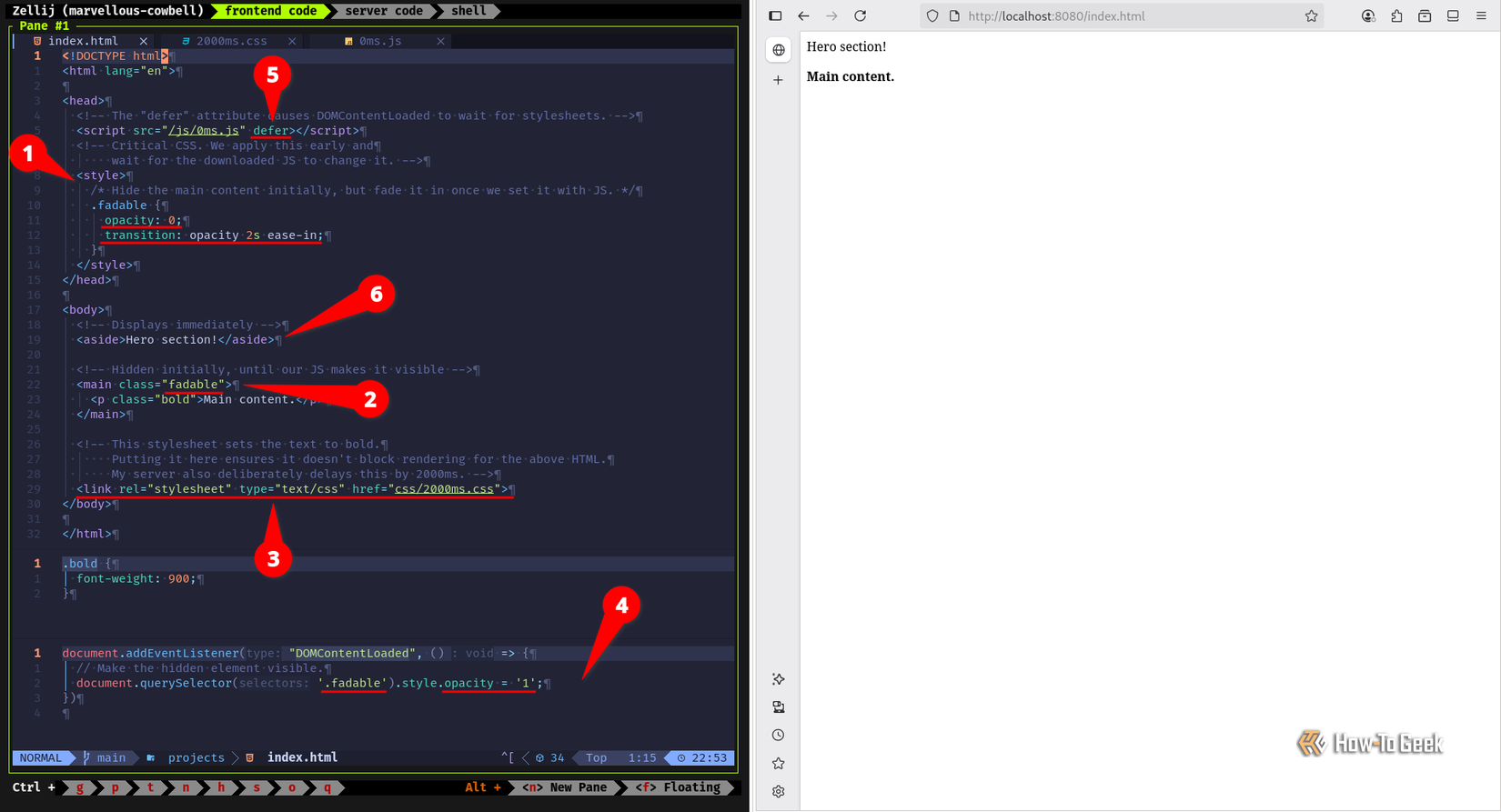Open the tracking protection shield icon
The height and width of the screenshot is (812, 1501).
click(932, 15)
